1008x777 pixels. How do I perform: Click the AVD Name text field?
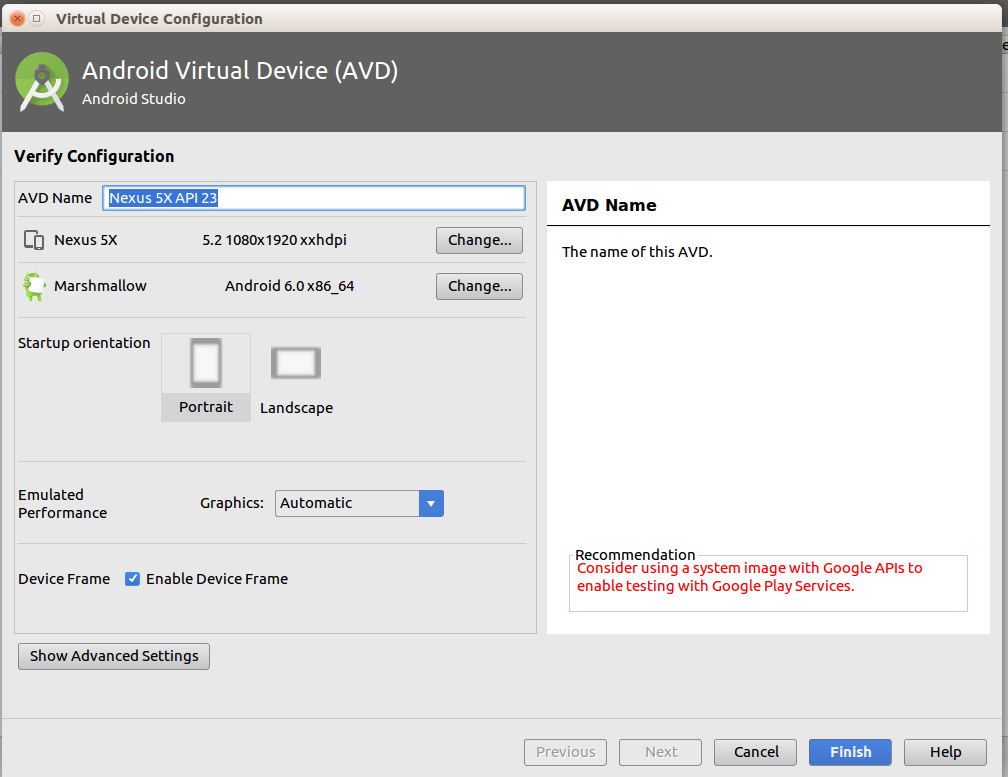click(313, 197)
